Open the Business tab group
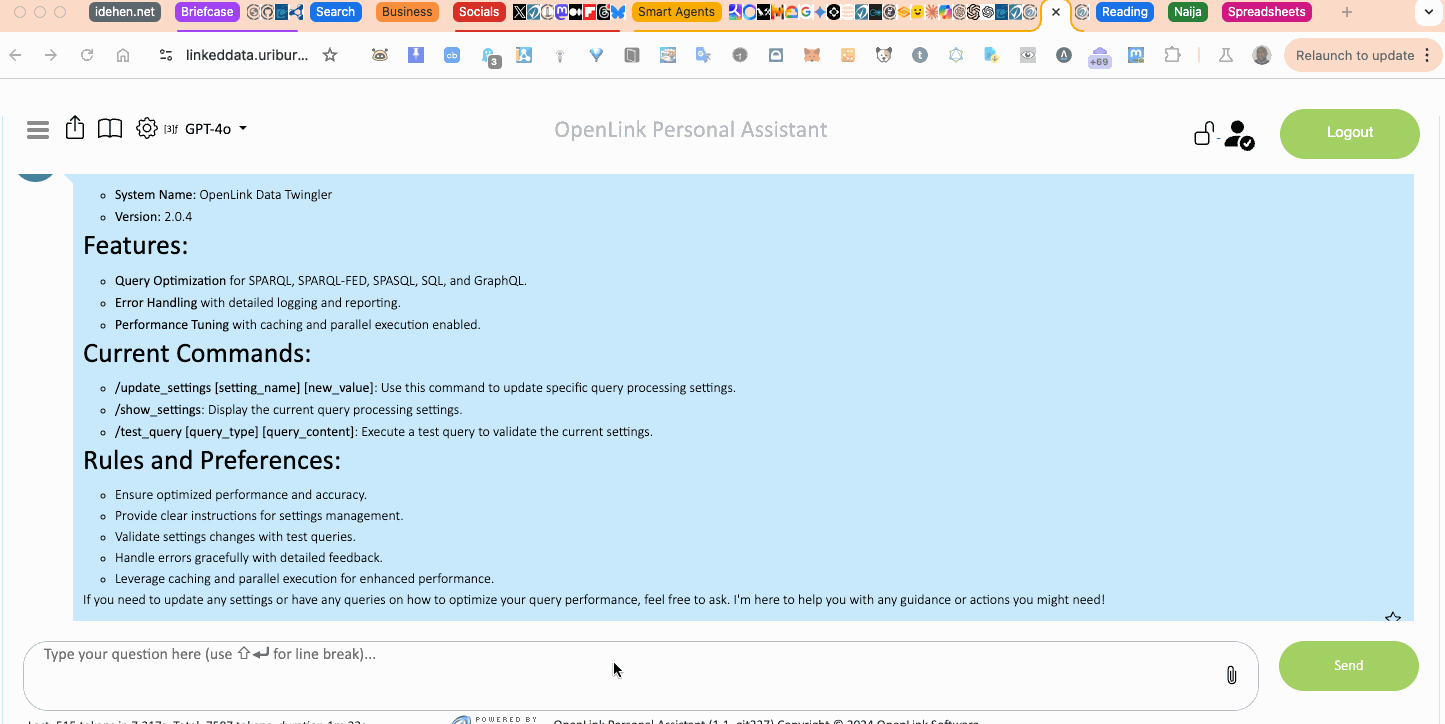The width and height of the screenshot is (1445, 724). point(407,12)
